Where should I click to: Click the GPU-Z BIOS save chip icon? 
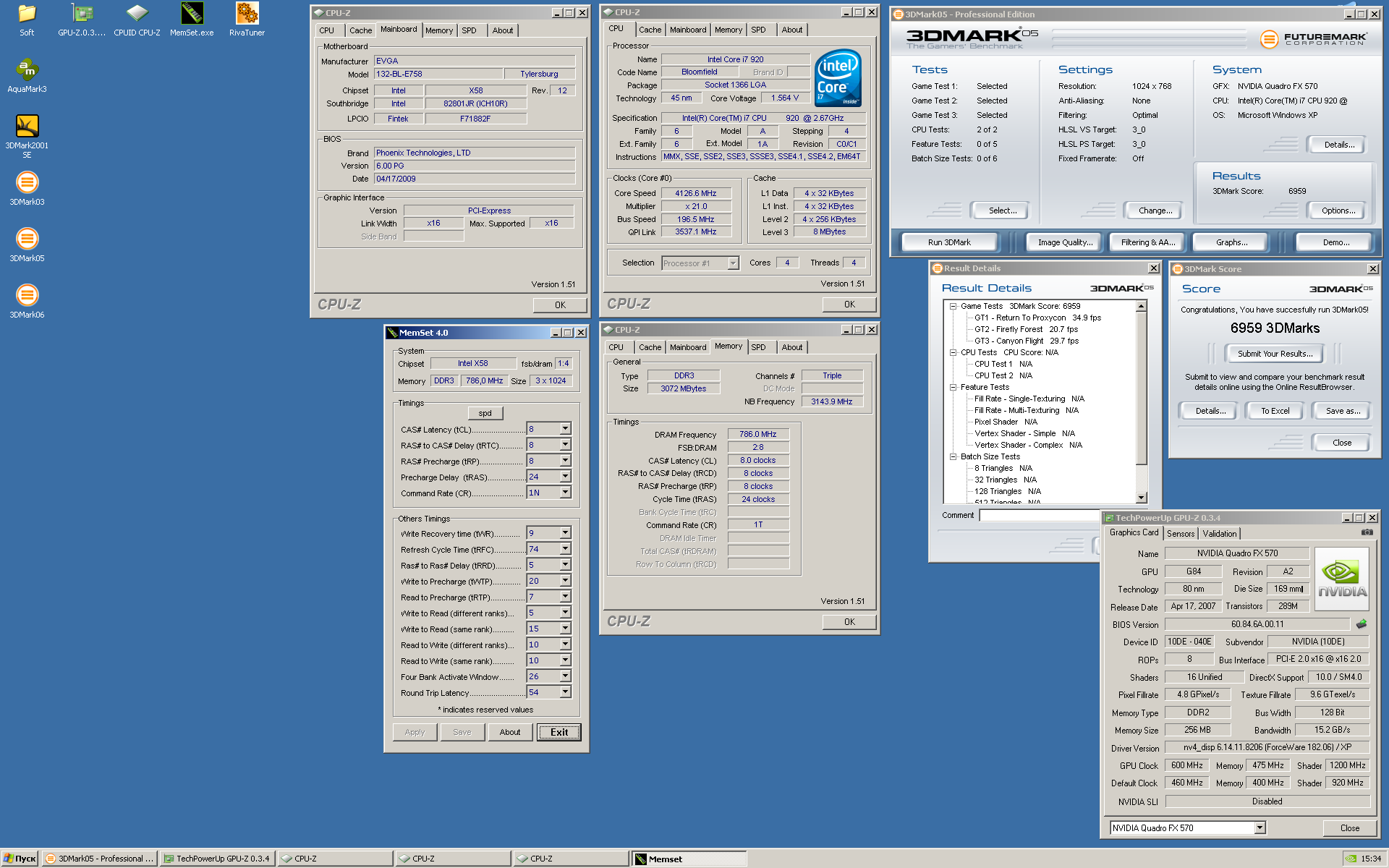pyautogui.click(x=1362, y=624)
